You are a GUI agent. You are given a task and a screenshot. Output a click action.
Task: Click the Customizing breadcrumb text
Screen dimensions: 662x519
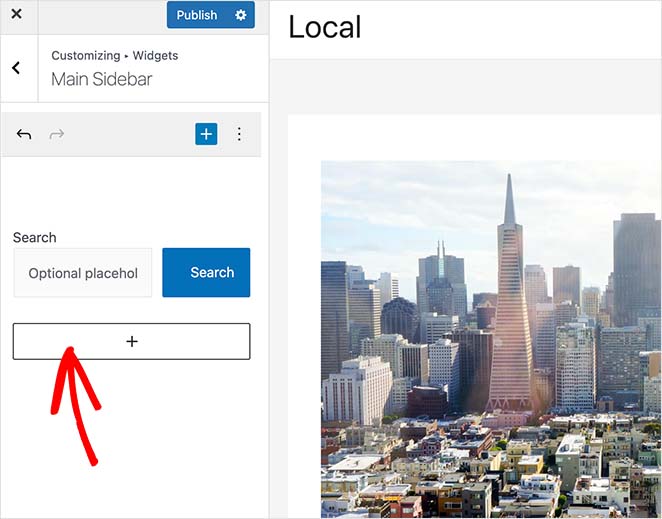pos(85,56)
